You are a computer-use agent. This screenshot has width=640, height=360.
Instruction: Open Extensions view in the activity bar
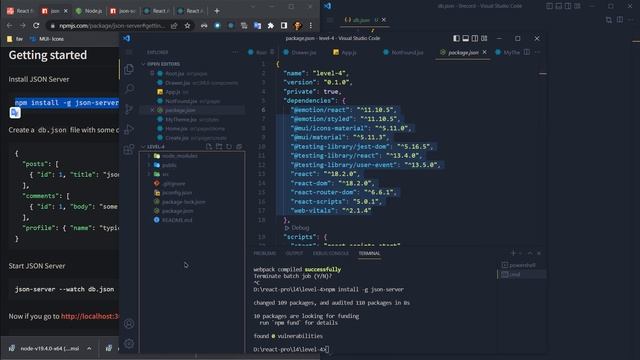click(x=129, y=149)
